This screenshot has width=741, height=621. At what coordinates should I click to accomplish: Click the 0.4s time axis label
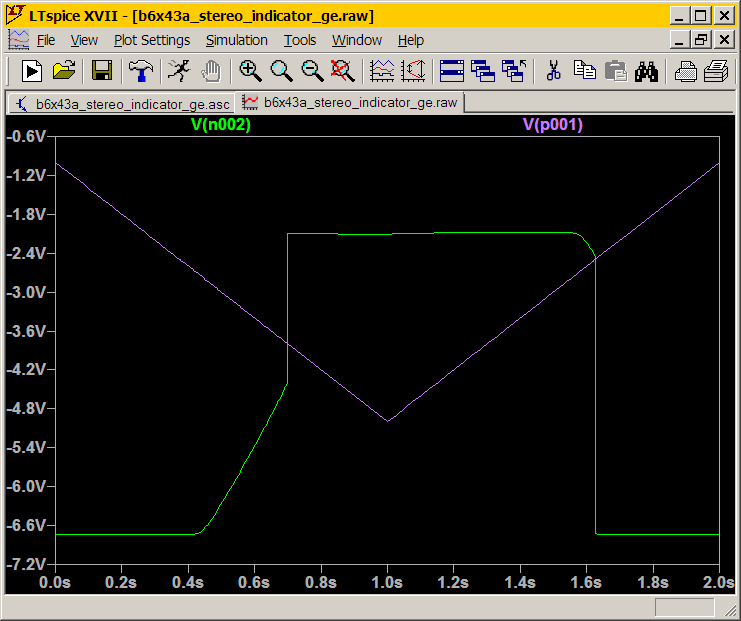[188, 582]
